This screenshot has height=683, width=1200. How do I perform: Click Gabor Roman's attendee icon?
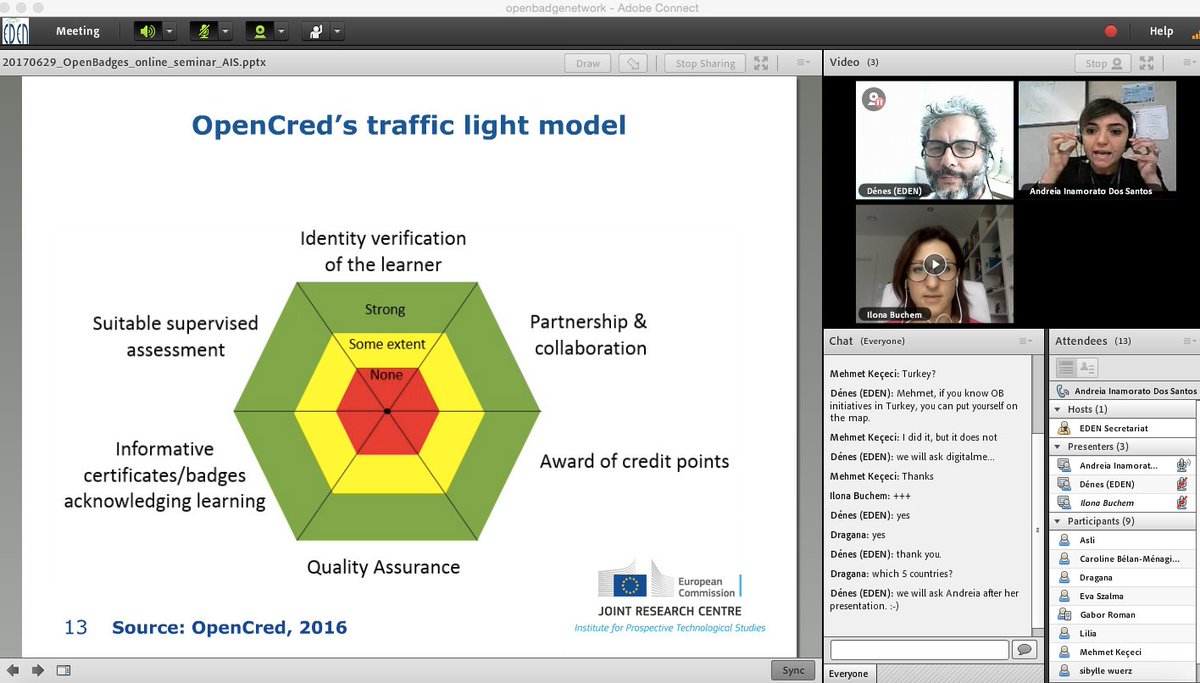1064,615
